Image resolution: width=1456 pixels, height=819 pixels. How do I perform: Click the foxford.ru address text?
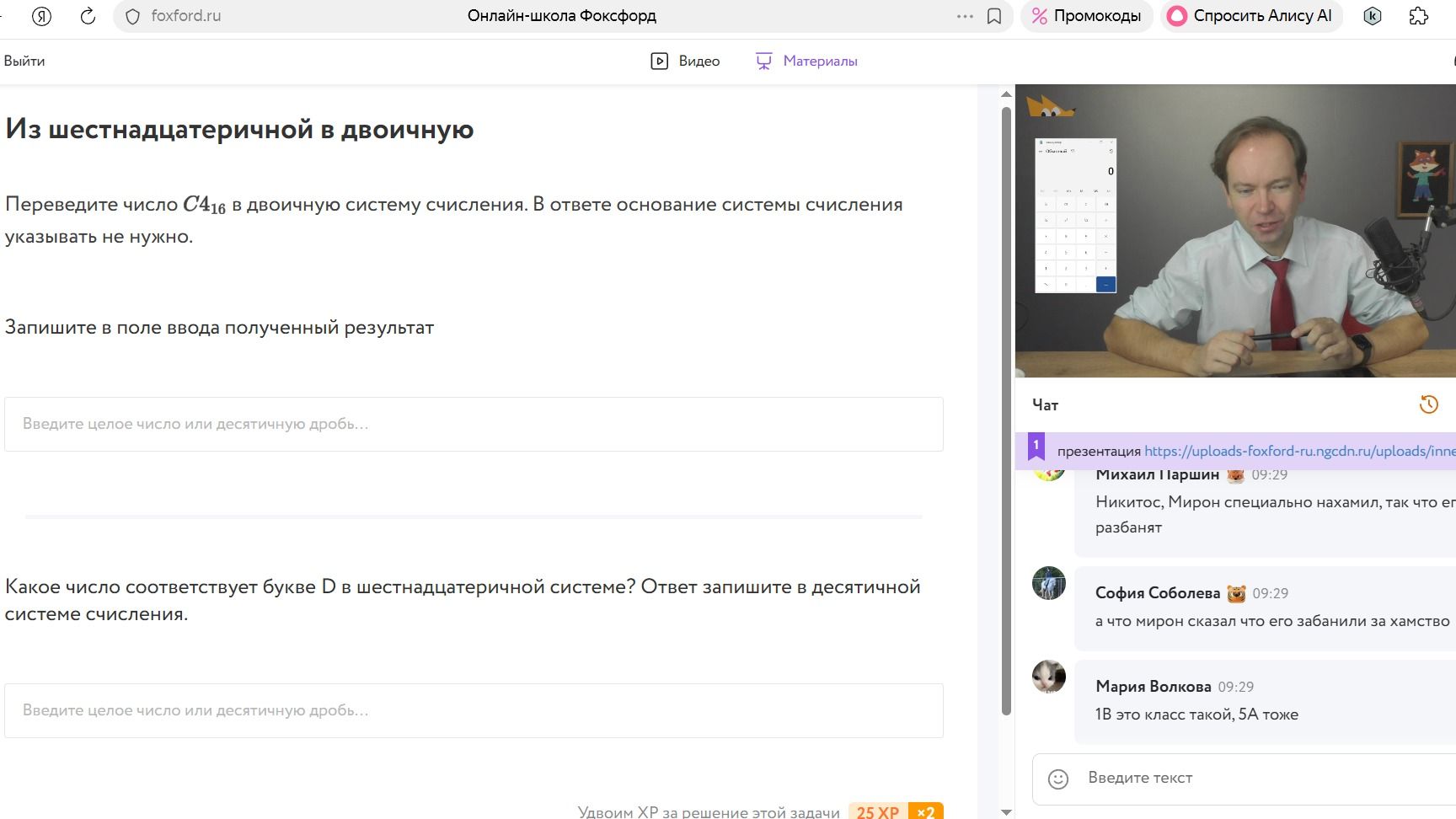point(186,15)
